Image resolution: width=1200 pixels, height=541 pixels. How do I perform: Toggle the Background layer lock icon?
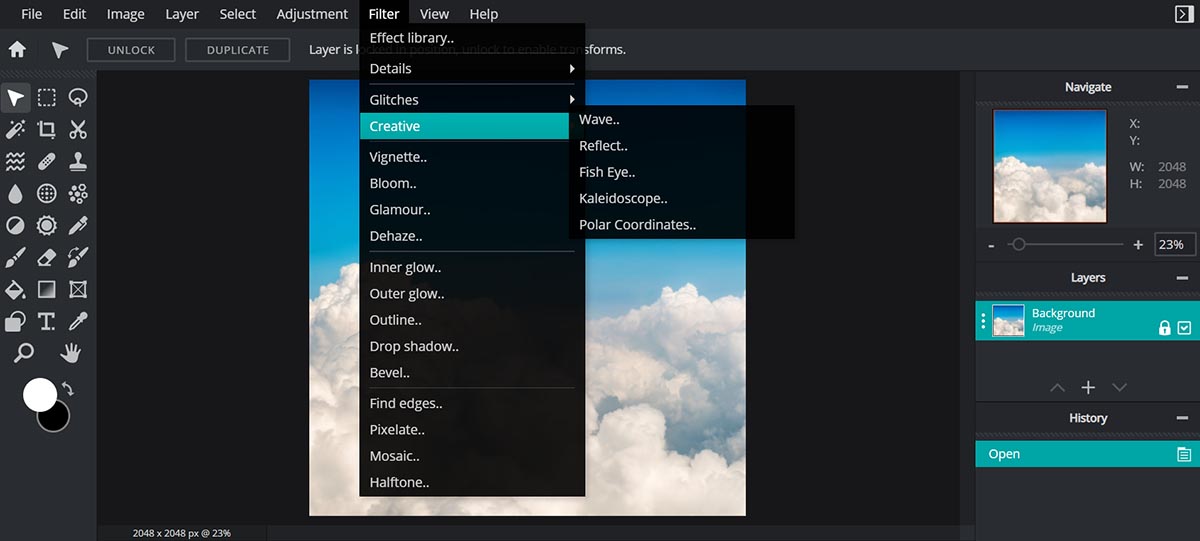(1164, 327)
